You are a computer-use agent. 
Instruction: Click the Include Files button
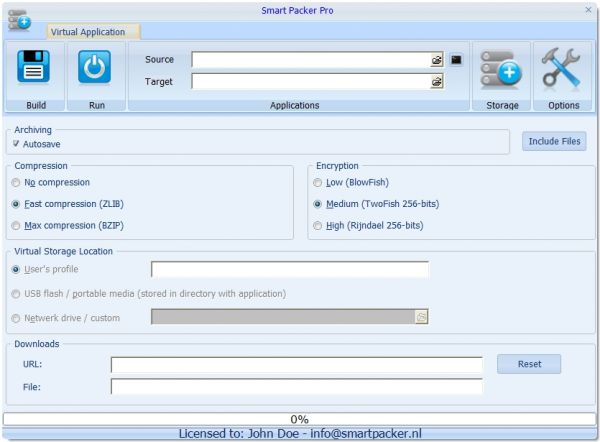click(x=554, y=141)
